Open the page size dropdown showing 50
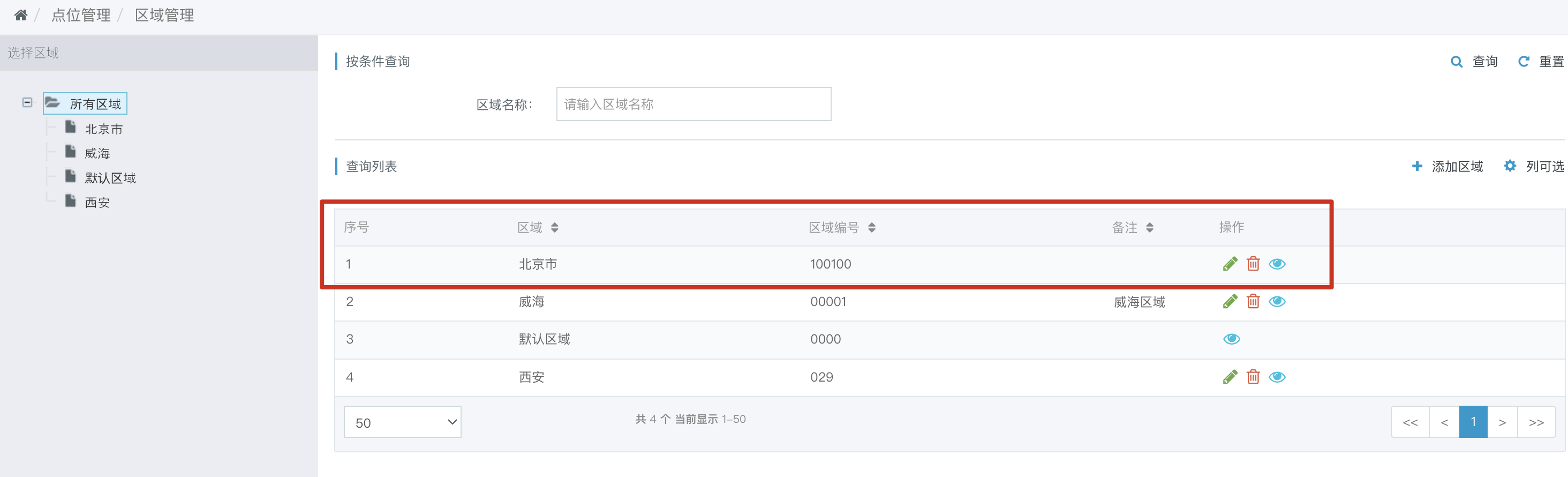Viewport: 1568px width, 477px height. [x=402, y=422]
